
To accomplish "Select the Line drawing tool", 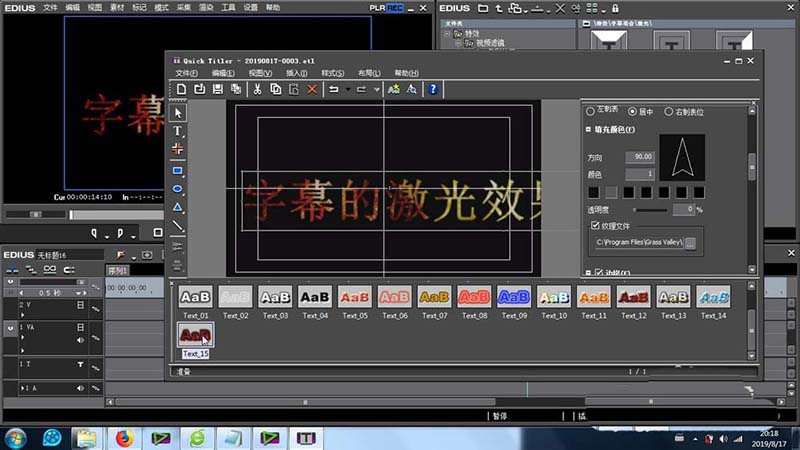I will (178, 226).
